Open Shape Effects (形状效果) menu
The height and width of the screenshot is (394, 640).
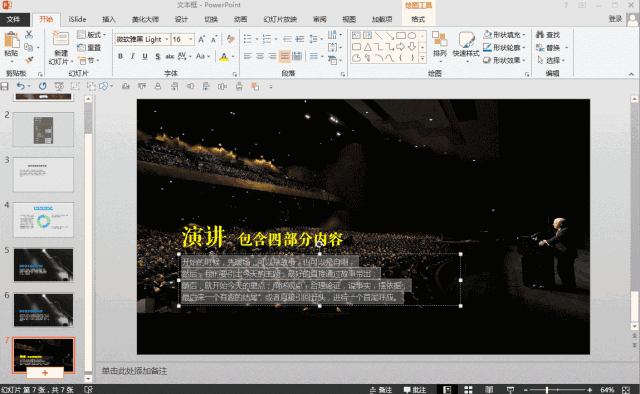click(x=504, y=60)
